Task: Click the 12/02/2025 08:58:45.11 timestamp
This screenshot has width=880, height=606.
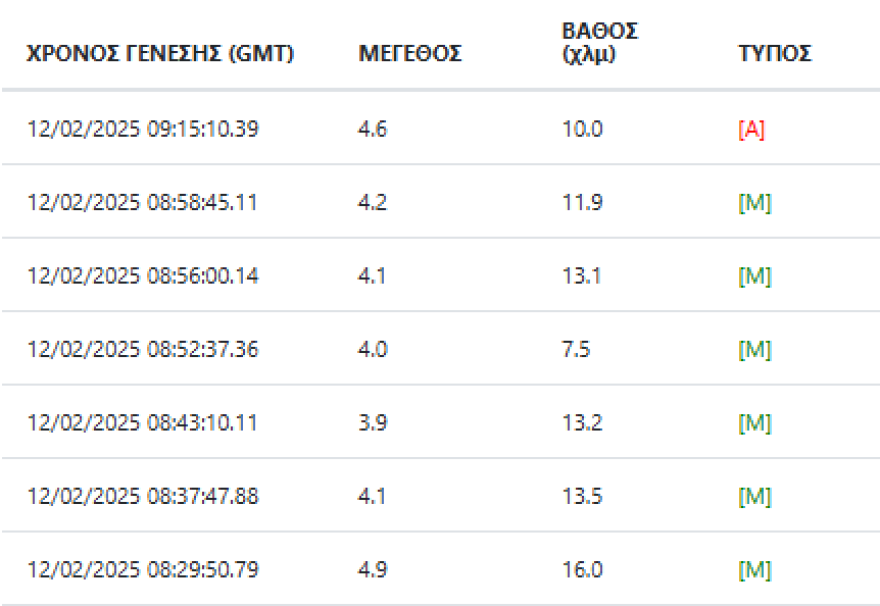Action: pyautogui.click(x=143, y=203)
